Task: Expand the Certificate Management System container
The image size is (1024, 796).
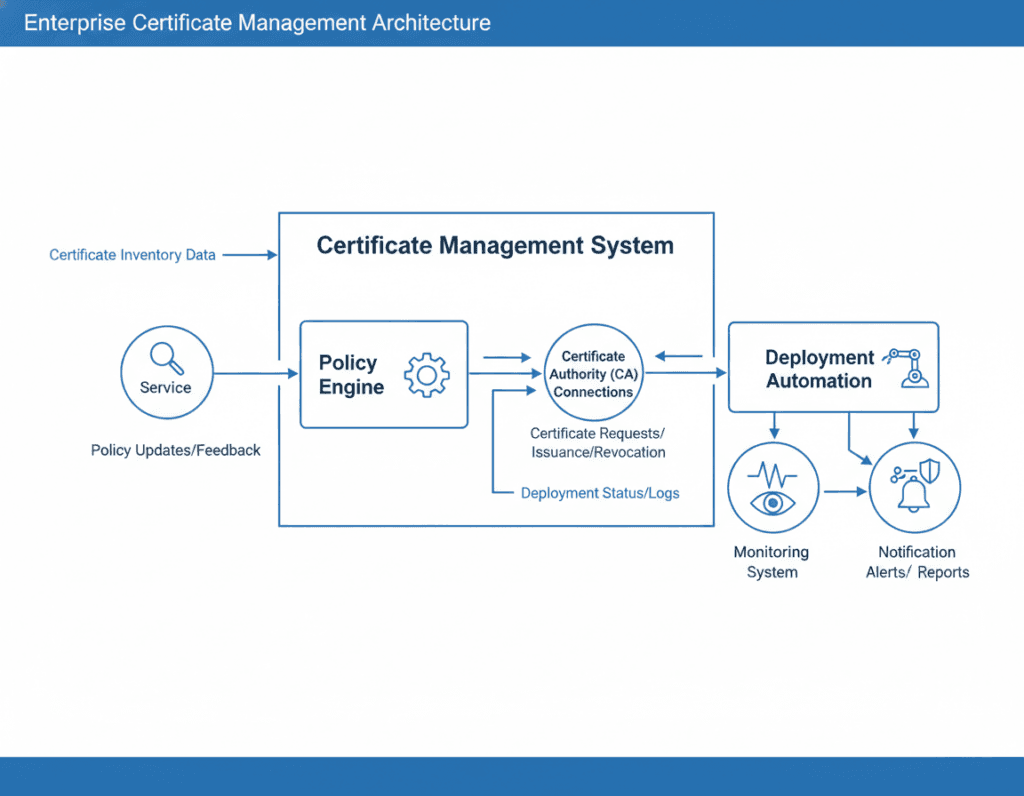Action: [496, 369]
